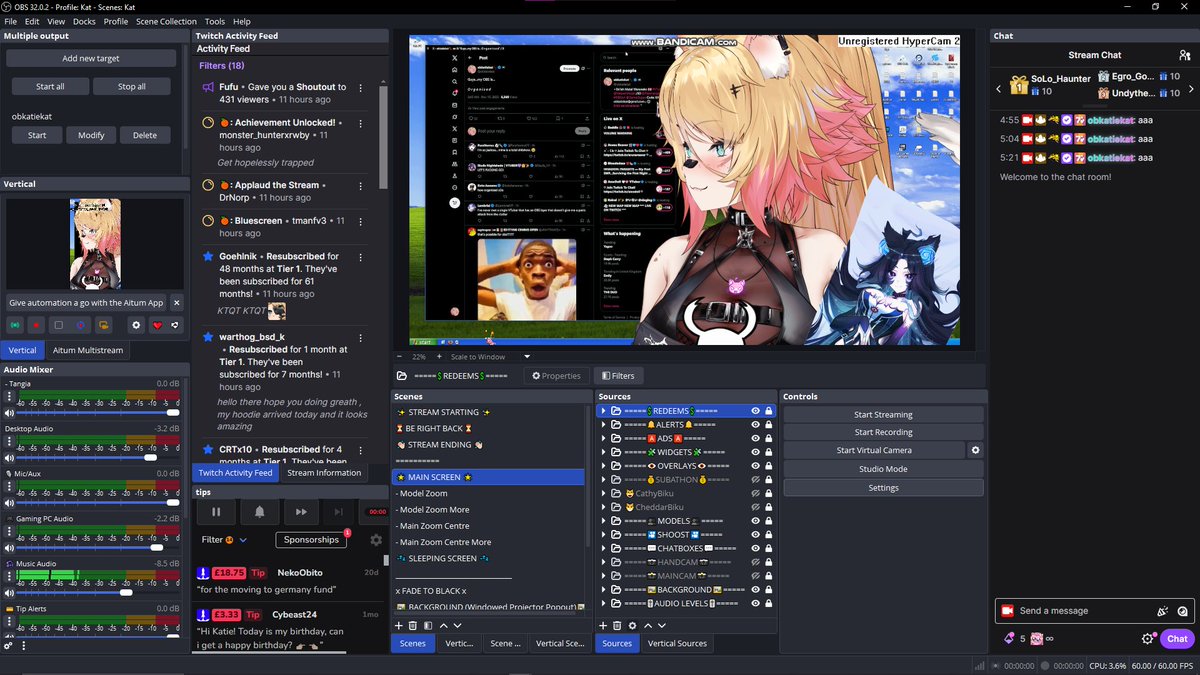The height and width of the screenshot is (675, 1200).
Task: Unlock the OVERLAYS source group
Action: pyautogui.click(x=769, y=466)
